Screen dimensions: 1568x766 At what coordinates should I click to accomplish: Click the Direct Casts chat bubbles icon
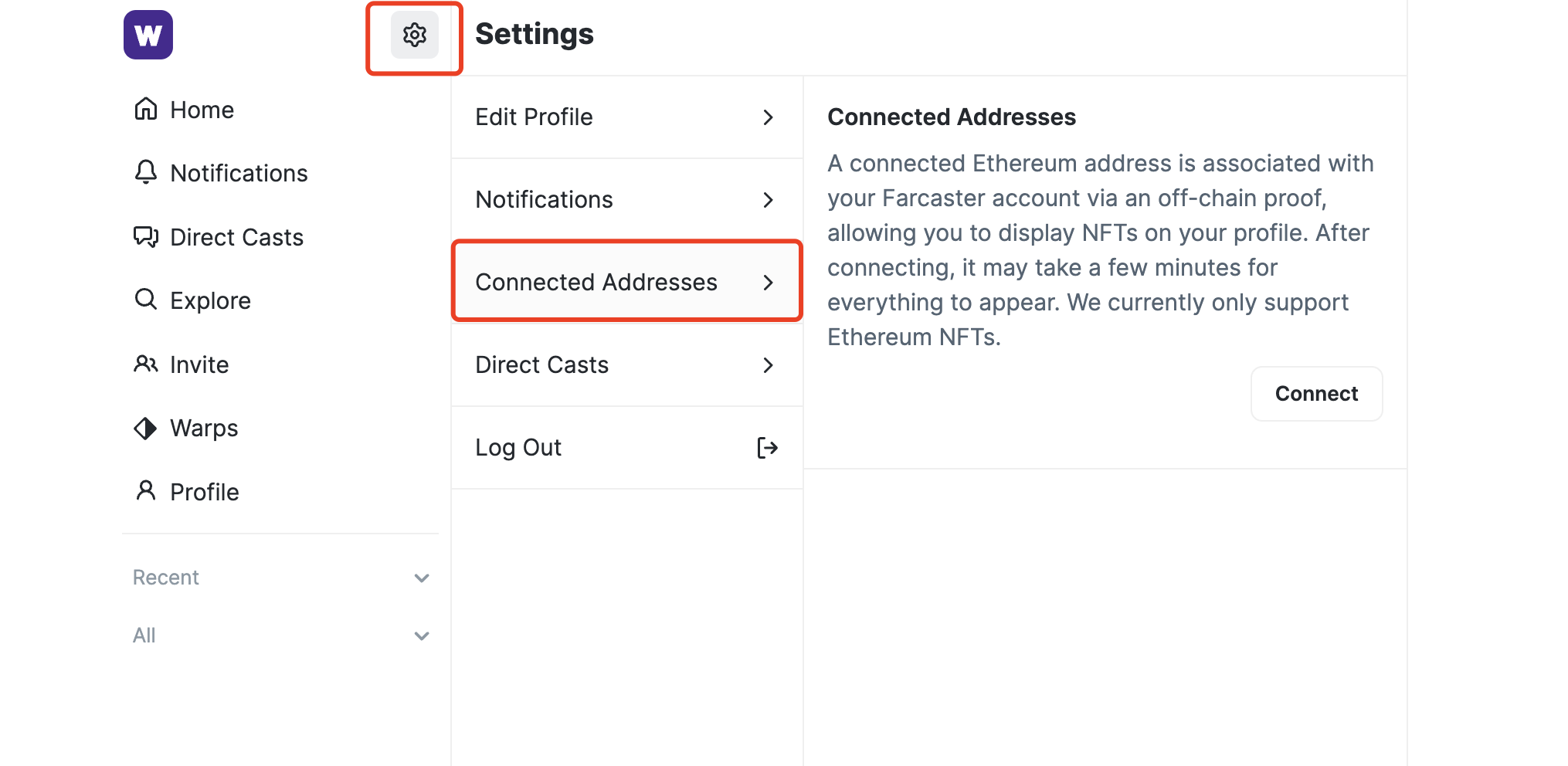146,236
